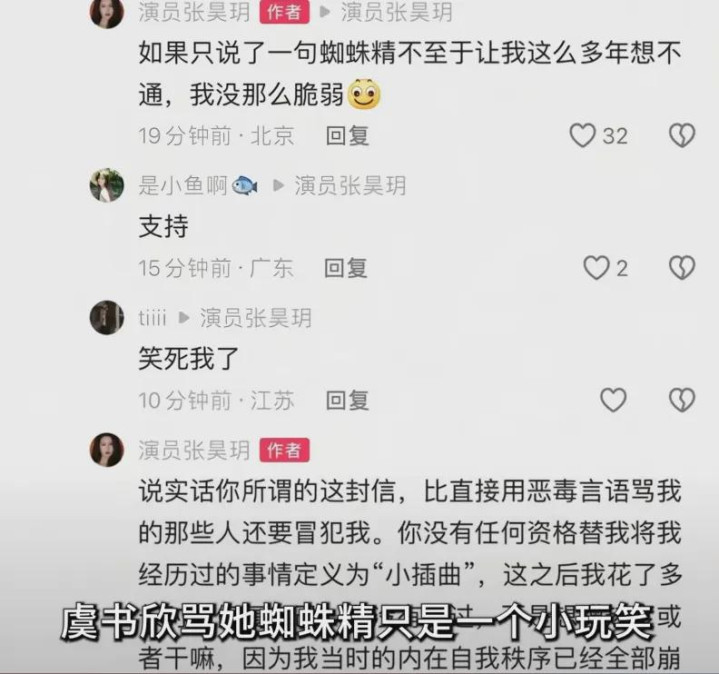
Task: Open author name 演员张昊玥 on the long comment
Action: pyautogui.click(x=194, y=450)
